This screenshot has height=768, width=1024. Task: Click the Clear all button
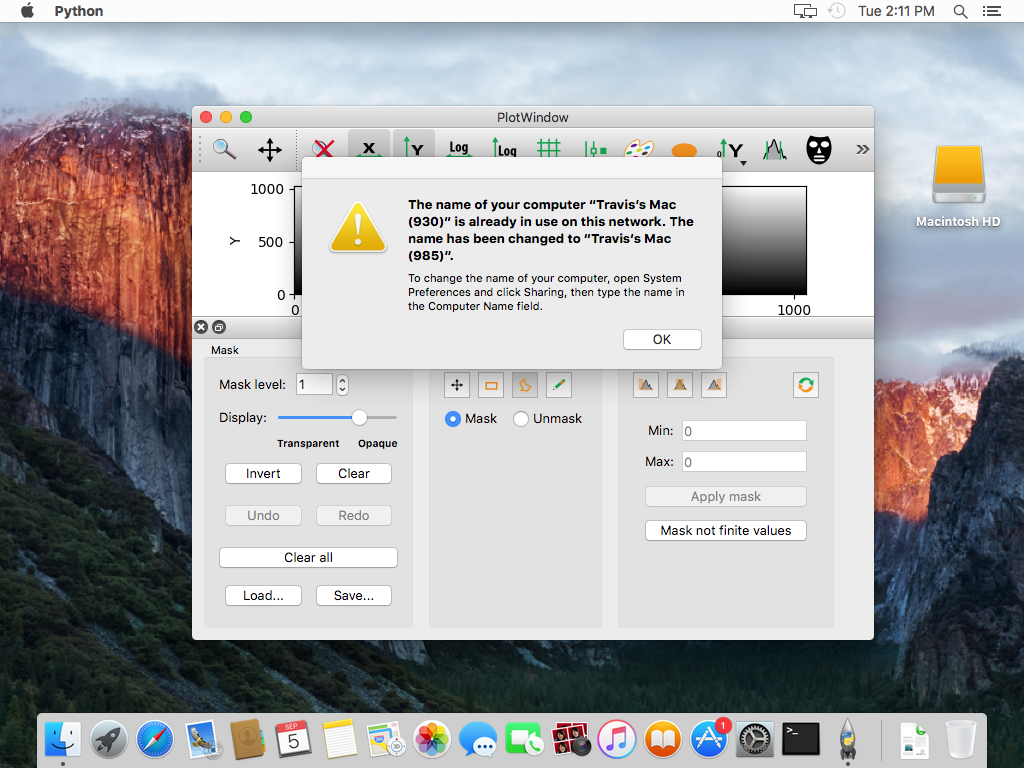308,558
